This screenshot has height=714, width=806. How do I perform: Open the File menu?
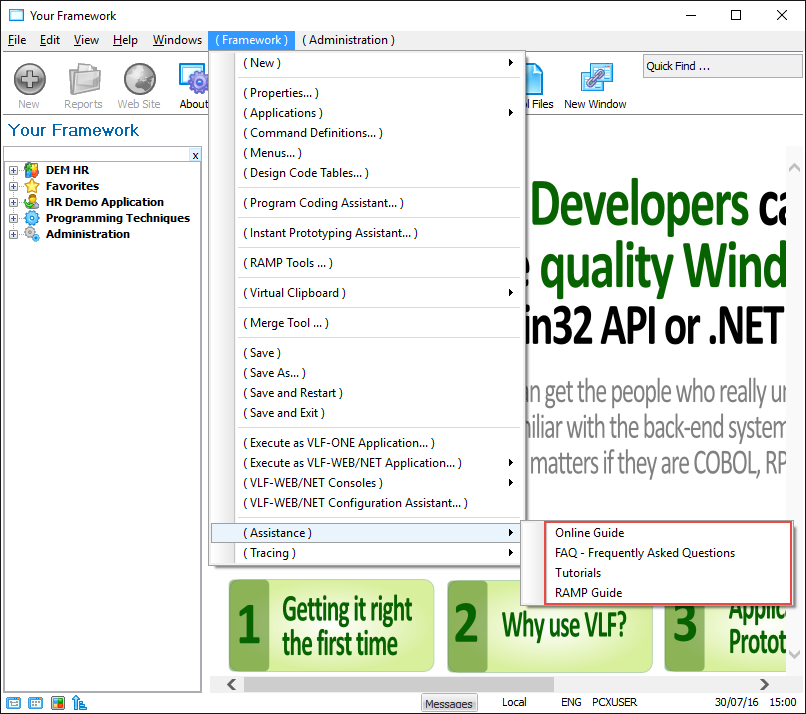17,40
